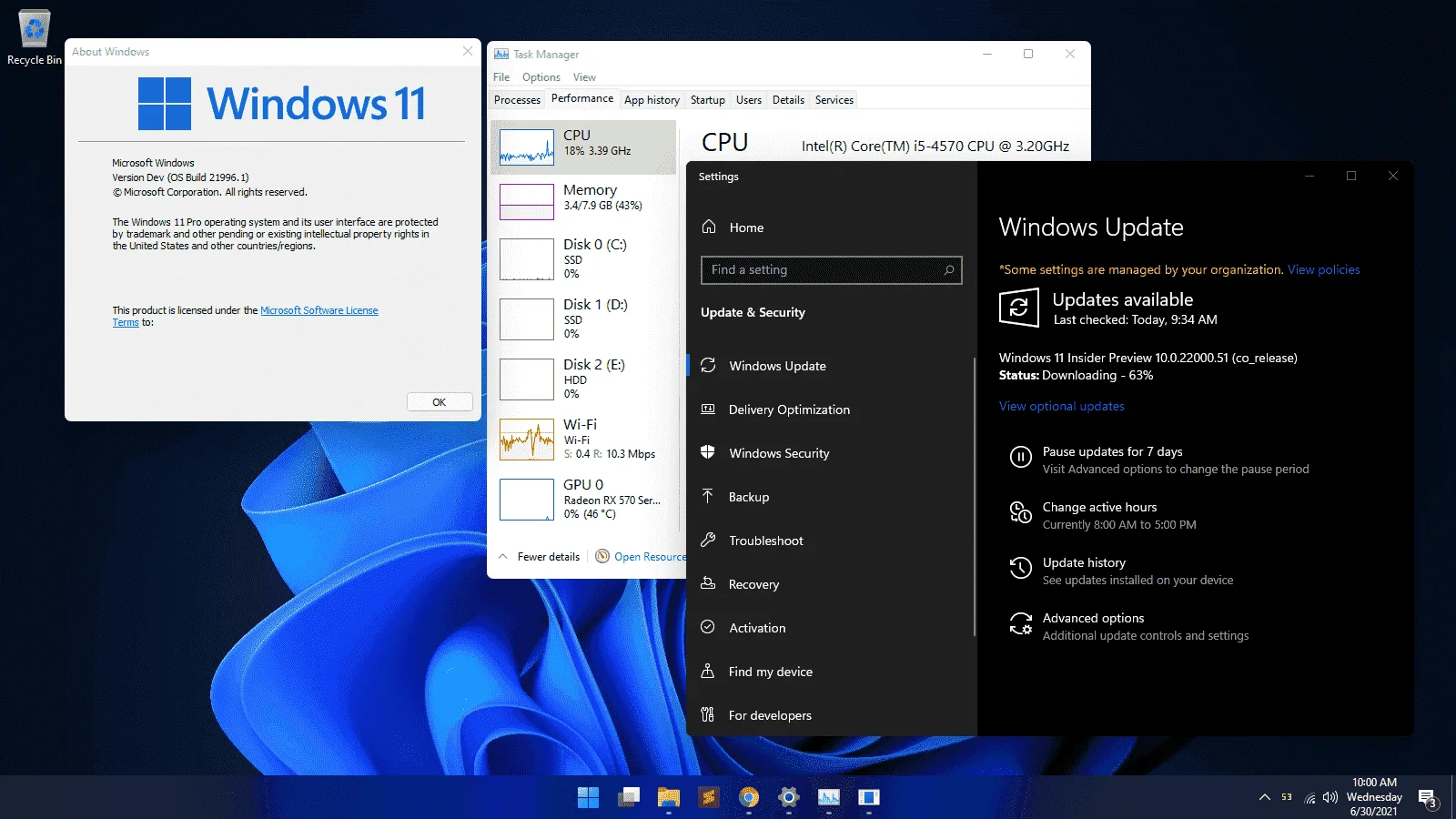Image resolution: width=1456 pixels, height=819 pixels.
Task: Click About Windows winver icon on taskbar
Action: pyautogui.click(x=869, y=798)
